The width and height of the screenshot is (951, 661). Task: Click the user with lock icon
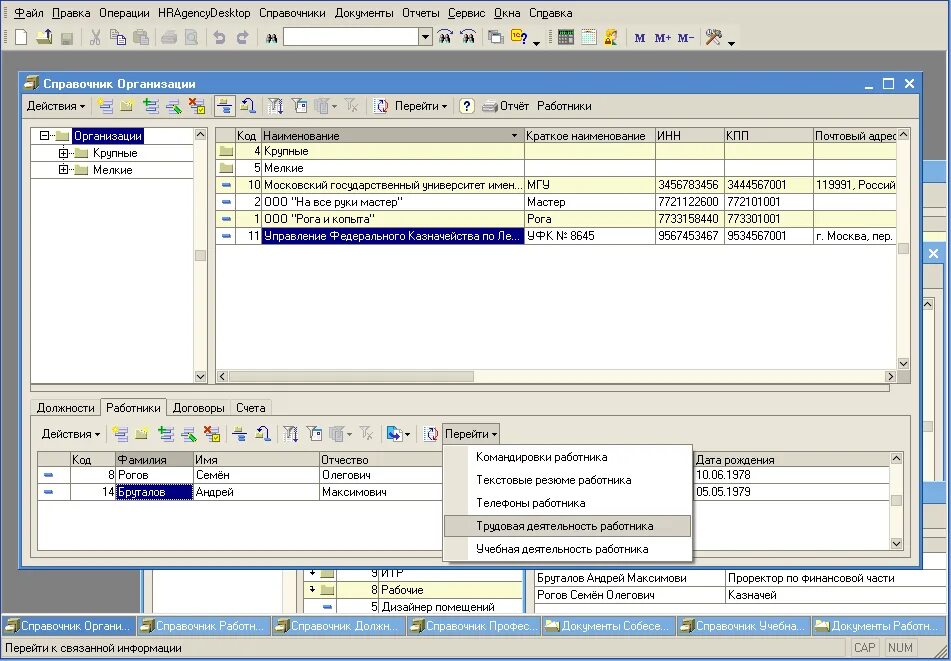(x=611, y=37)
